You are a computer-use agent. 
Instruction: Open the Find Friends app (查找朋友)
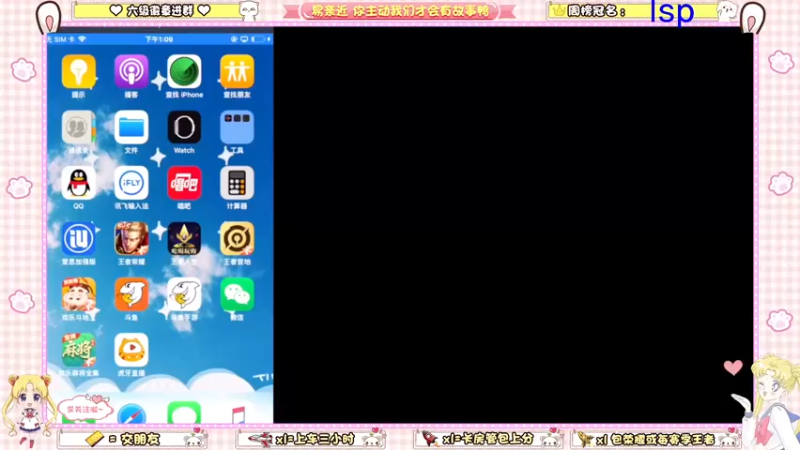[x=237, y=72]
